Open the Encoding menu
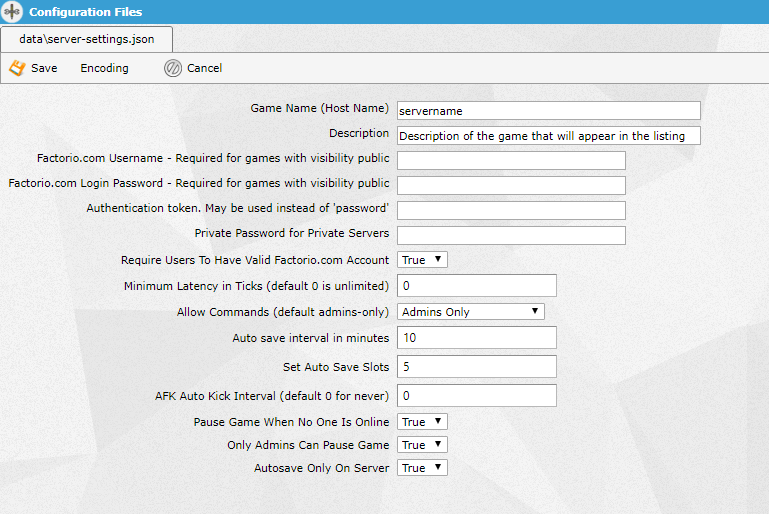The image size is (769, 514). pyautogui.click(x=104, y=68)
